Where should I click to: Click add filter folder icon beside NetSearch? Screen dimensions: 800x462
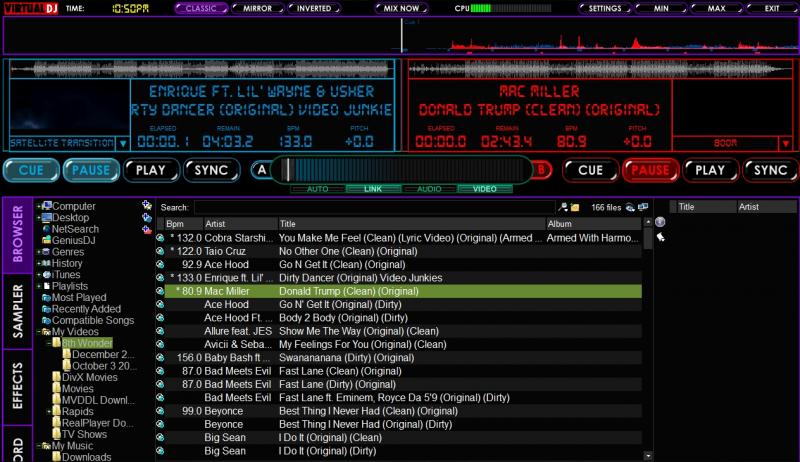click(147, 229)
